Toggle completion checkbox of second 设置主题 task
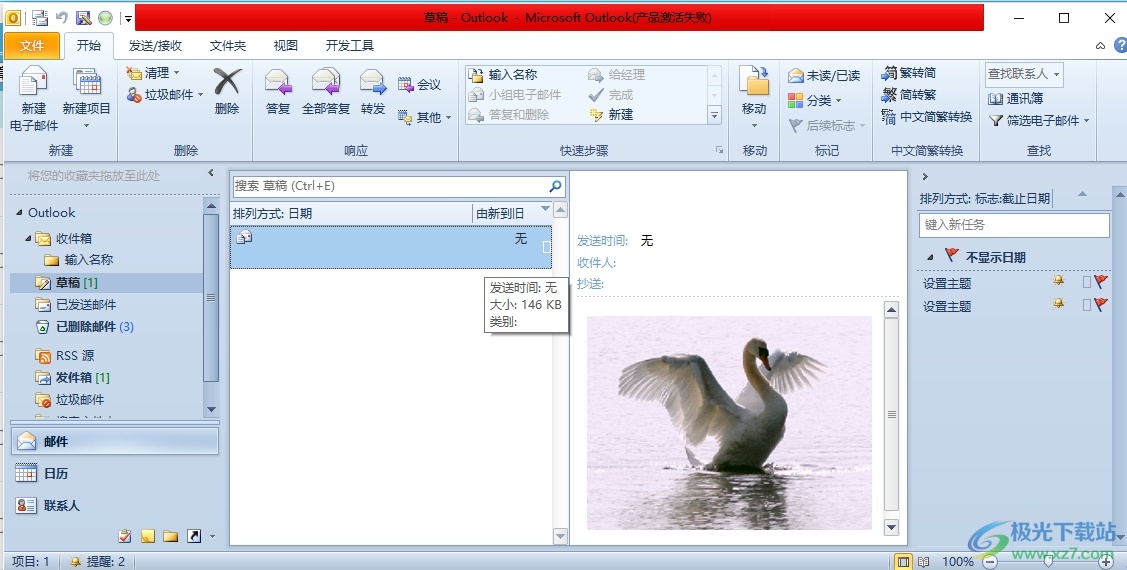 (1087, 305)
